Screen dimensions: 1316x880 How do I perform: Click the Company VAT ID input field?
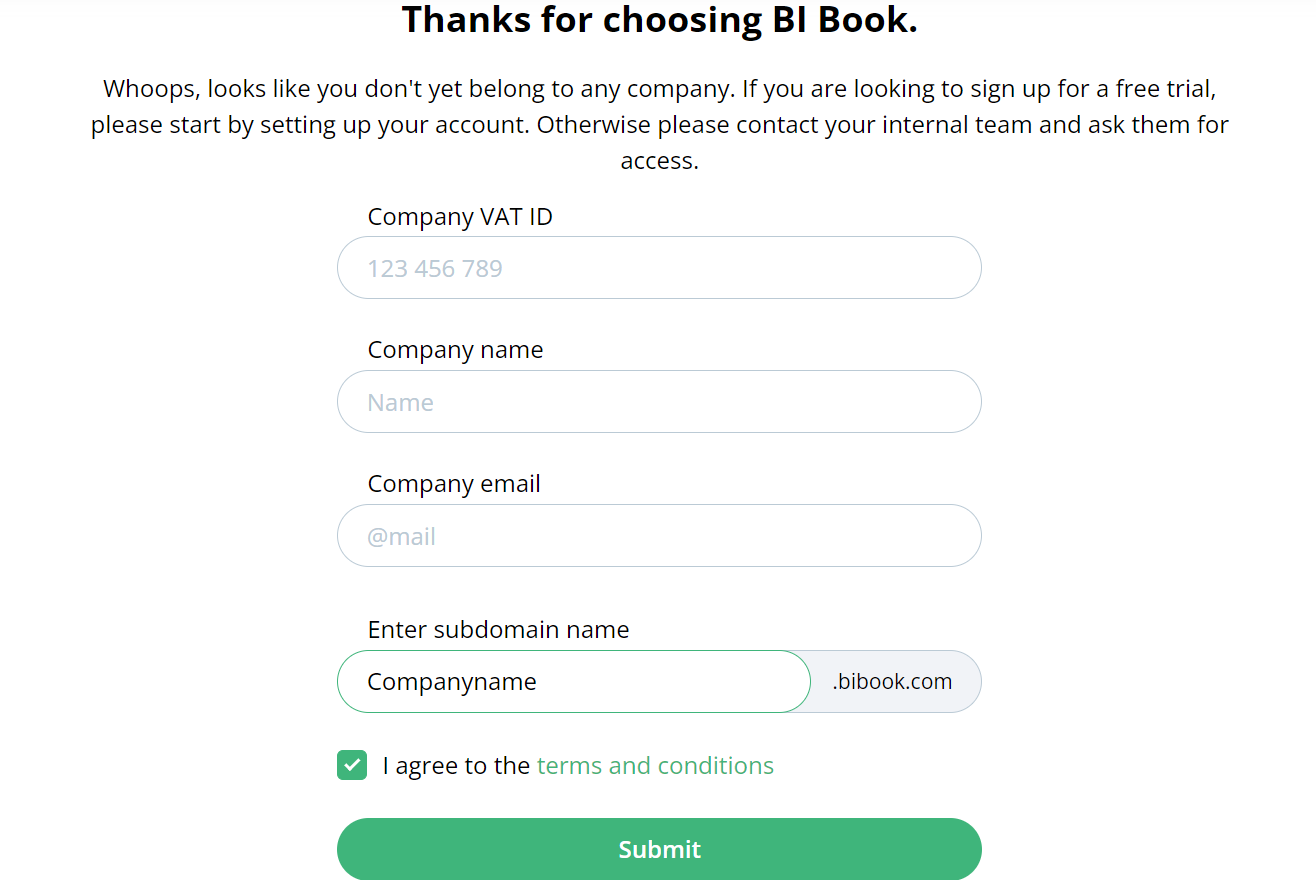click(658, 268)
